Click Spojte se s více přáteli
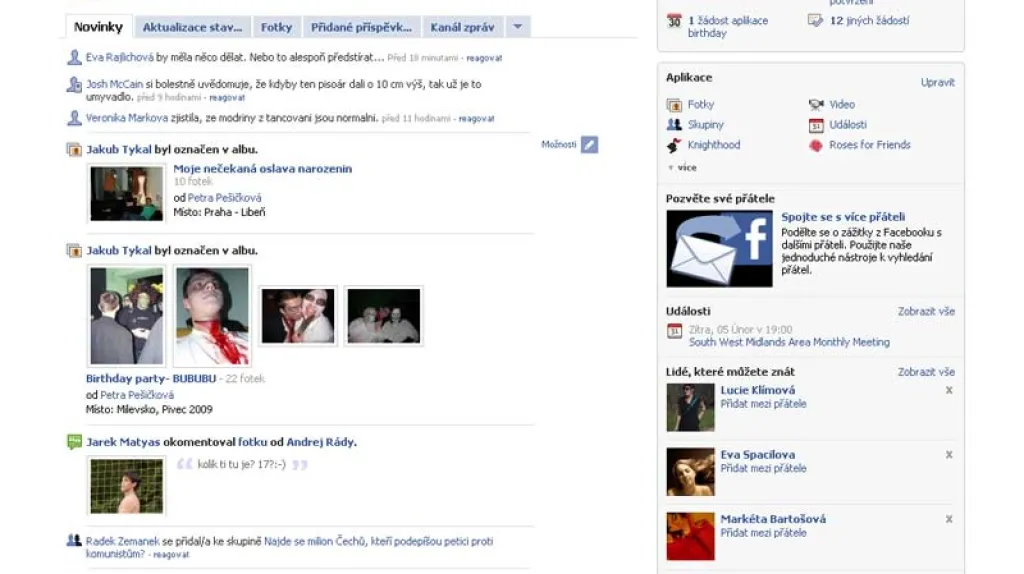Viewport: 1024px width, 574px height. point(843,217)
